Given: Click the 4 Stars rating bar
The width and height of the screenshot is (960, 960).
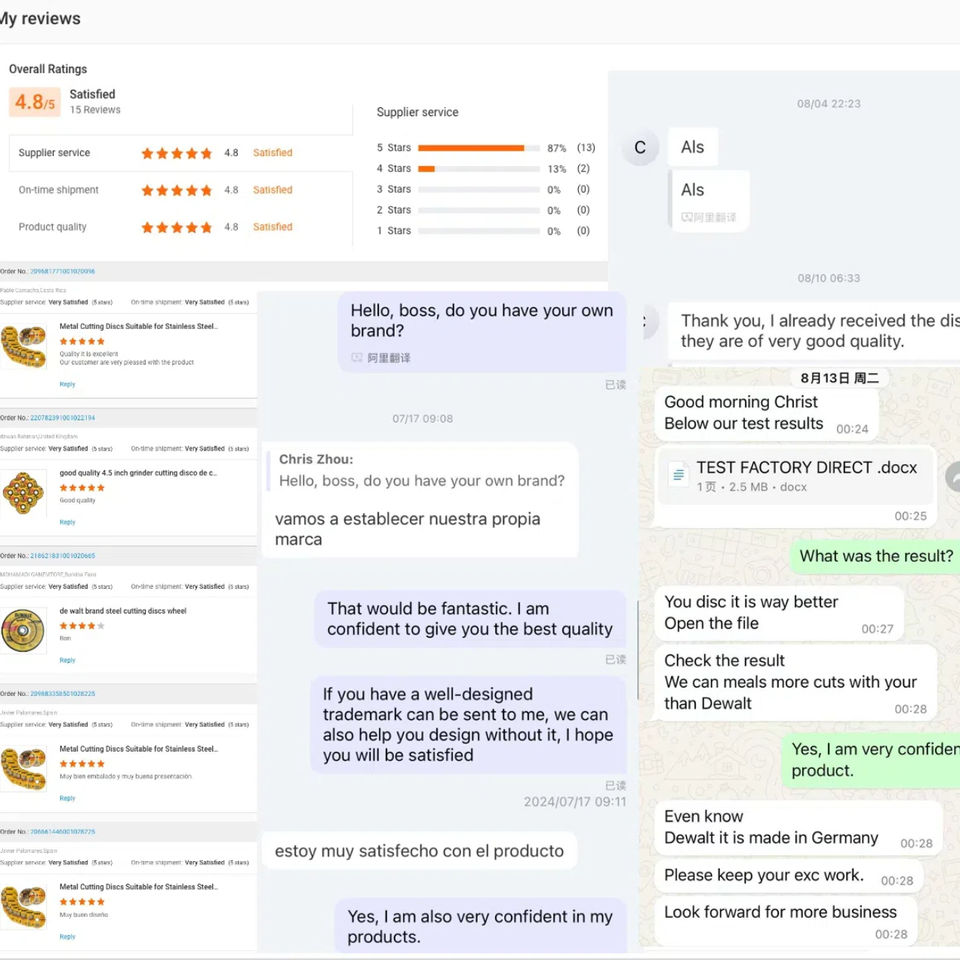Looking at the screenshot, I should [478, 169].
